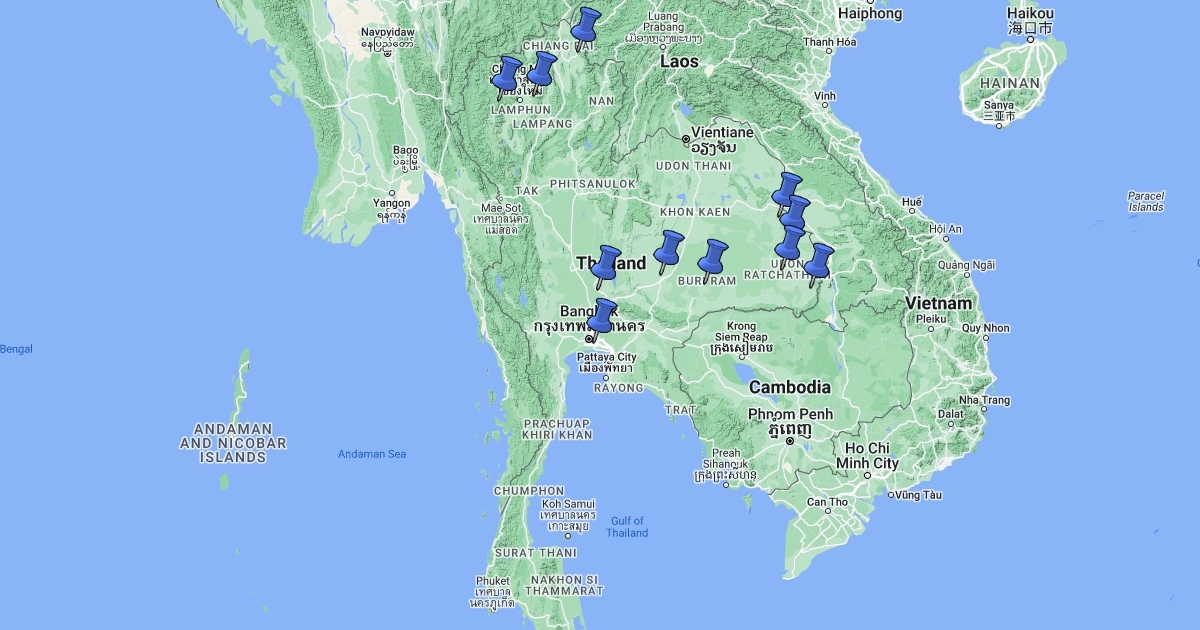Click the Pattaya City label
Viewport: 1200px width, 630px height.
[608, 357]
